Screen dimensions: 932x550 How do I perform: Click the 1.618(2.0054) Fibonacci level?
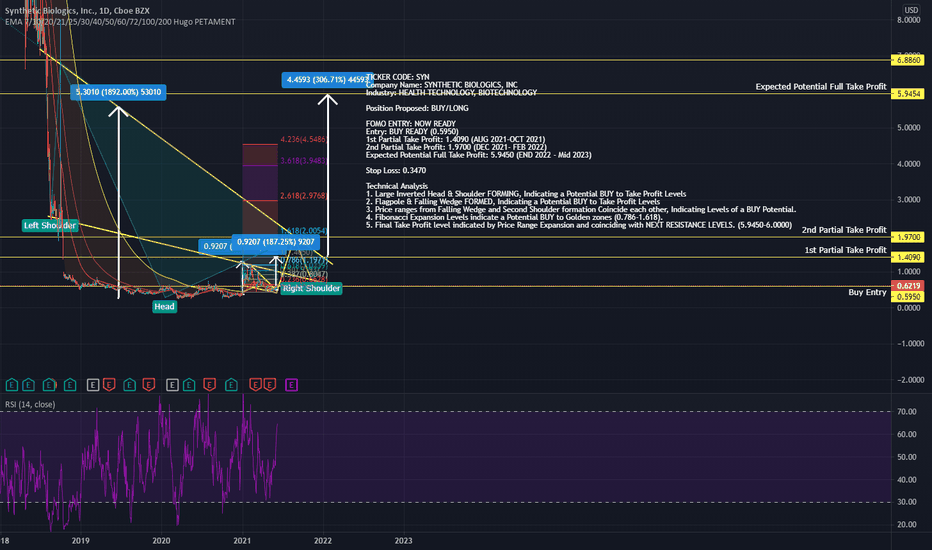coord(304,231)
